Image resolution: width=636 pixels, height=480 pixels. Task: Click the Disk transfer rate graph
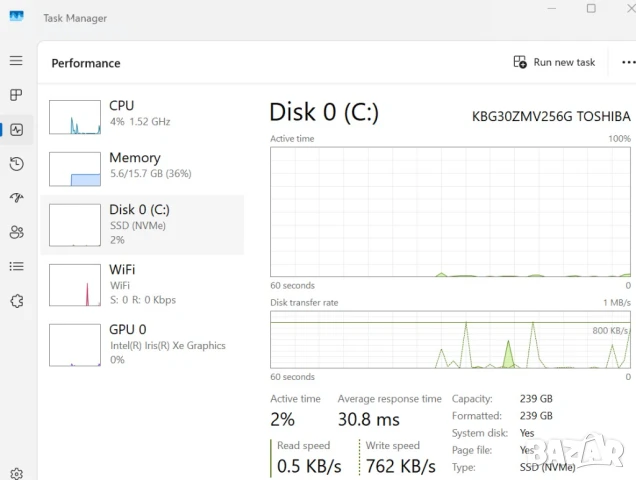450,340
